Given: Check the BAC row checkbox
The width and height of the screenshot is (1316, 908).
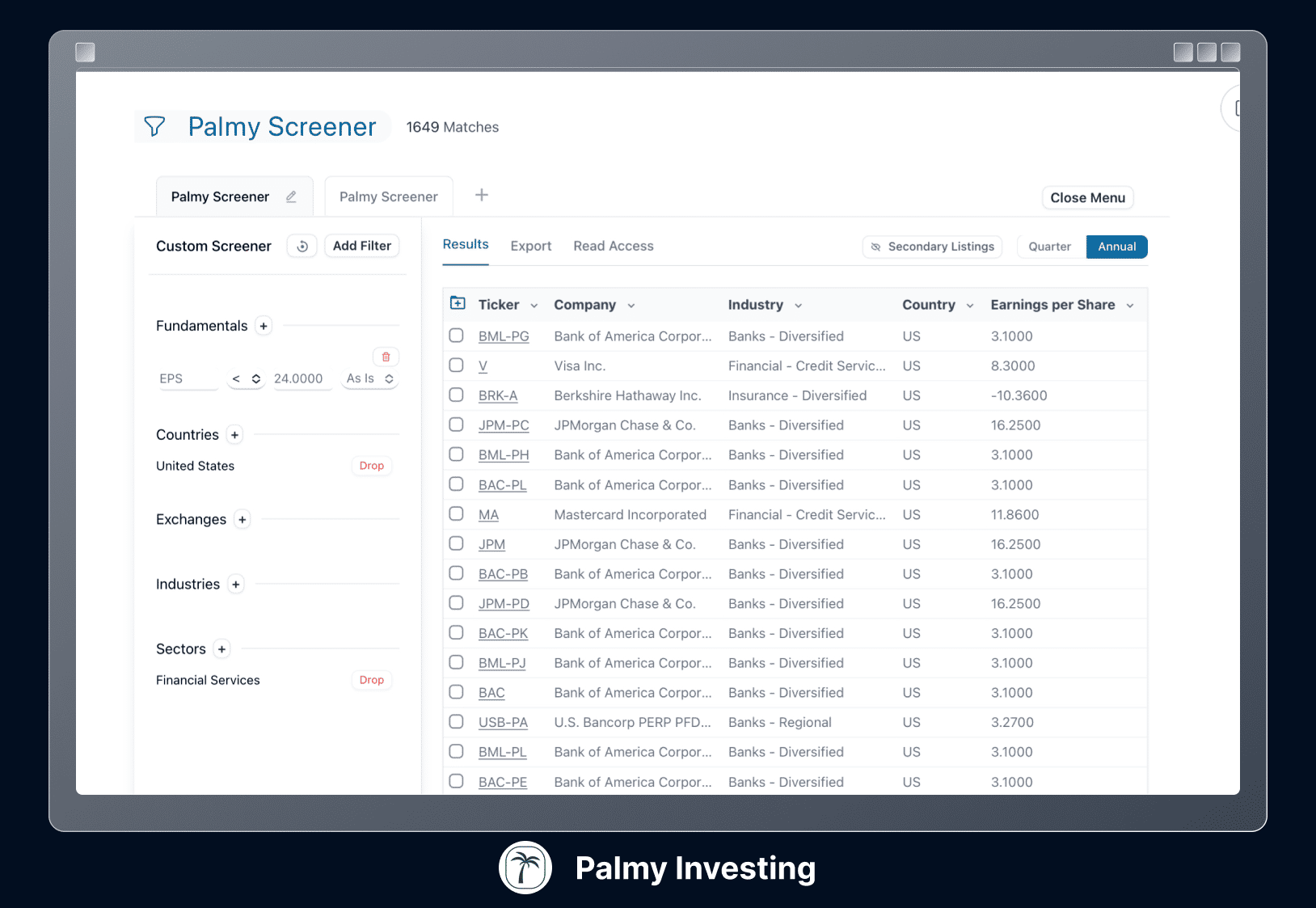Looking at the screenshot, I should (457, 692).
